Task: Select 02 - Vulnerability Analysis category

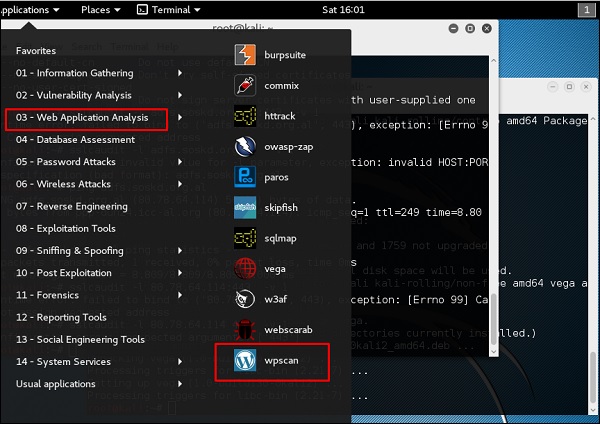Action: point(73,95)
